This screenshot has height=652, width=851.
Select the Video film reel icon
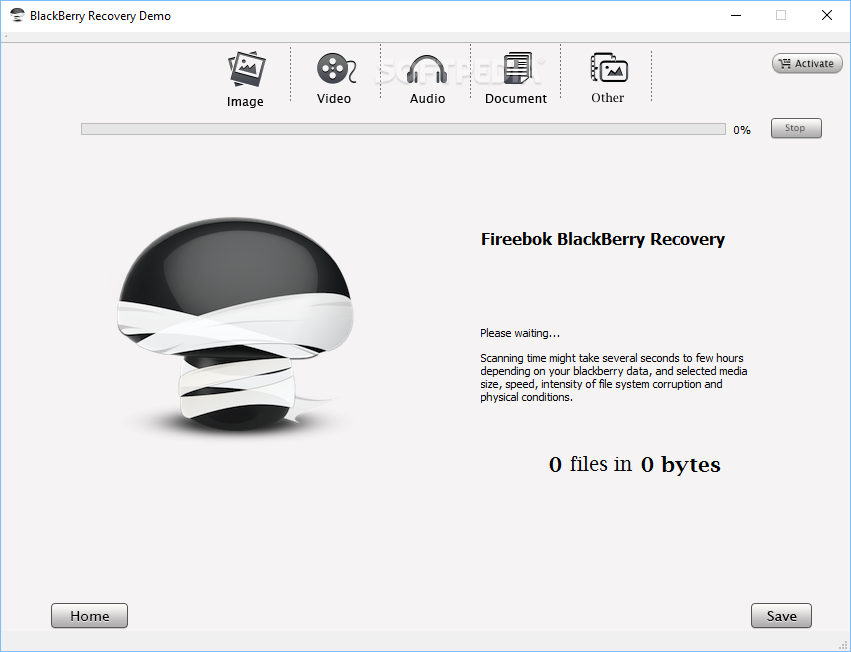tap(336, 68)
